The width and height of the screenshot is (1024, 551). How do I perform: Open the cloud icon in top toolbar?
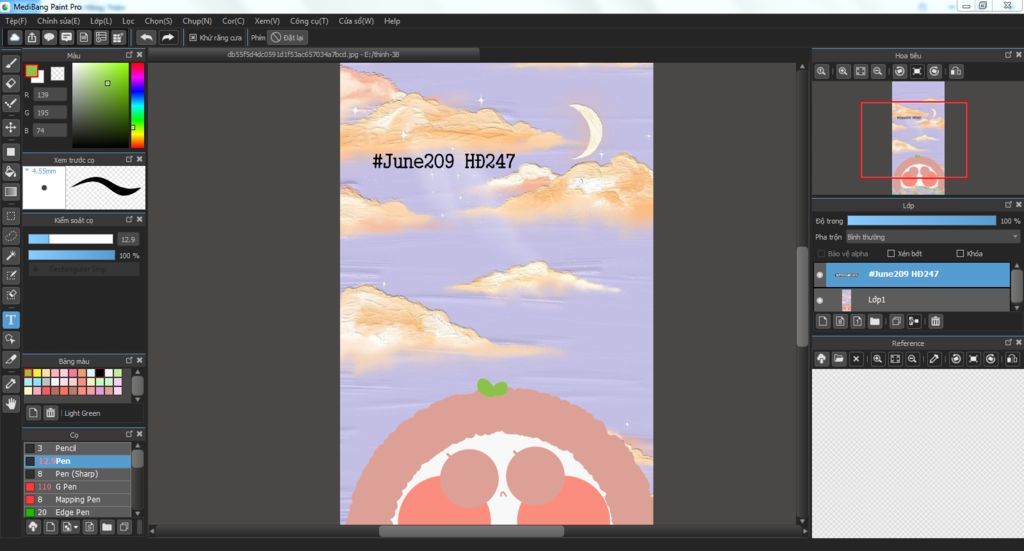click(x=14, y=37)
